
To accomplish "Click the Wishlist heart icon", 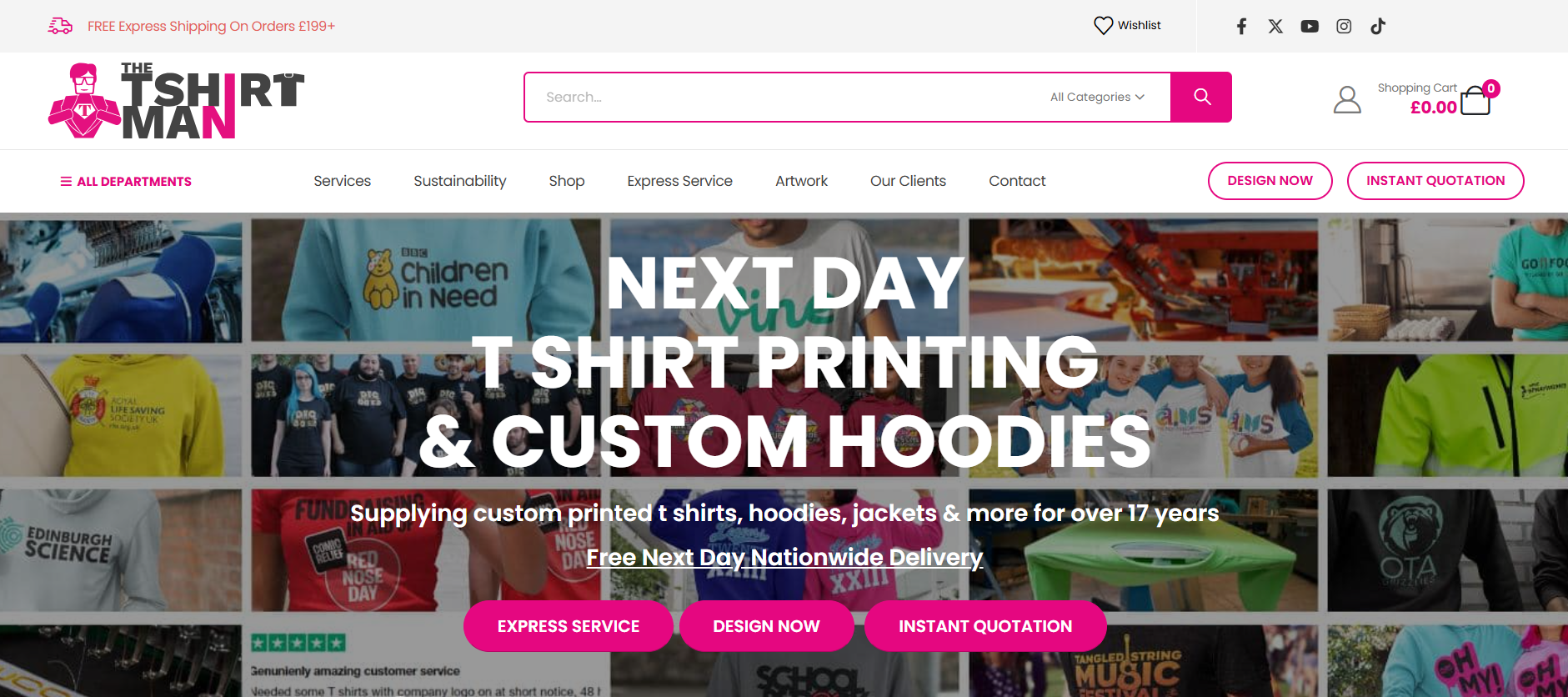I will point(1103,25).
